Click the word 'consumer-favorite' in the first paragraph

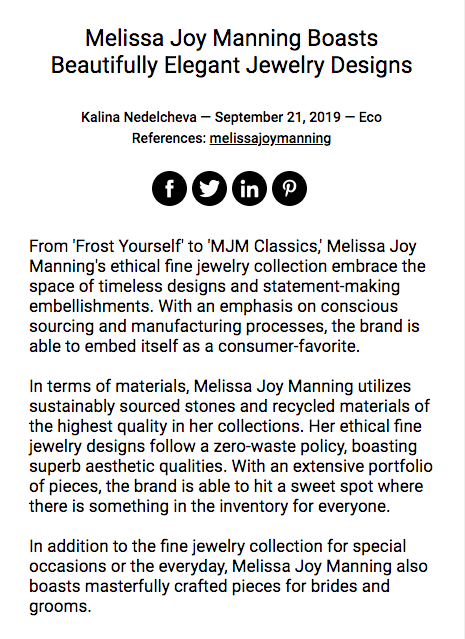[x=289, y=346]
